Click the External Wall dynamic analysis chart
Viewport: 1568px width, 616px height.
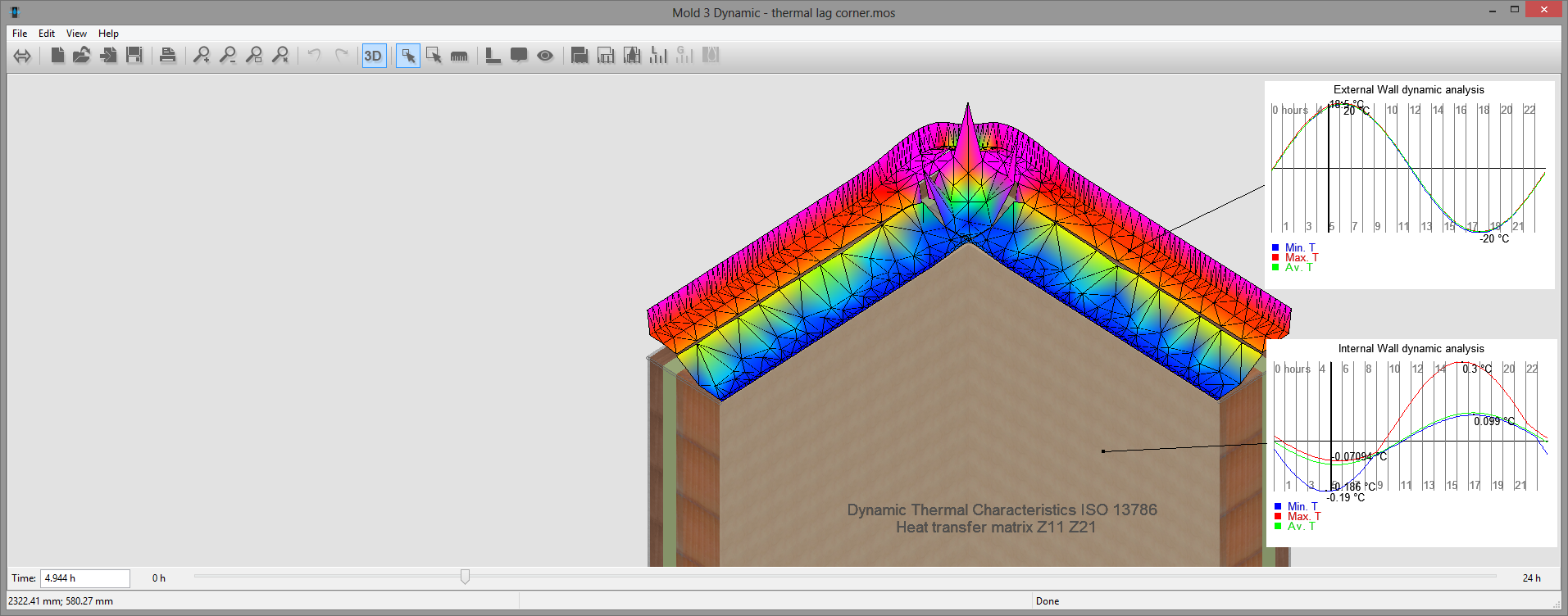point(1409,184)
